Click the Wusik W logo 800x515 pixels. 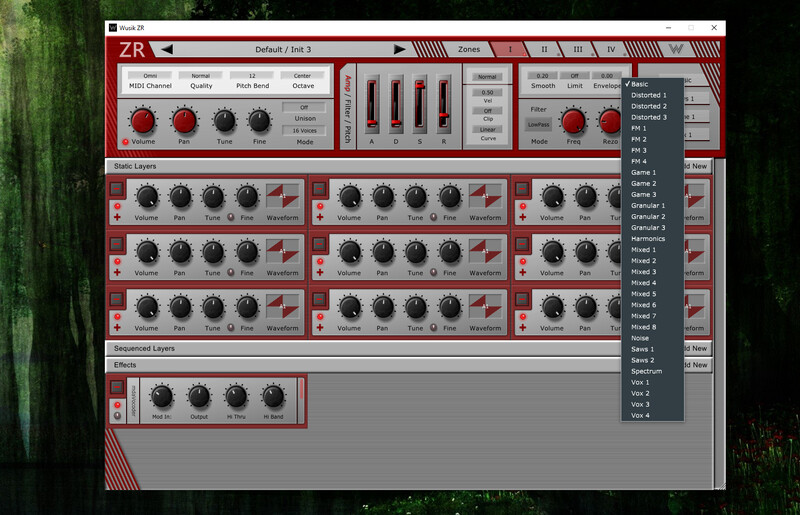click(676, 49)
